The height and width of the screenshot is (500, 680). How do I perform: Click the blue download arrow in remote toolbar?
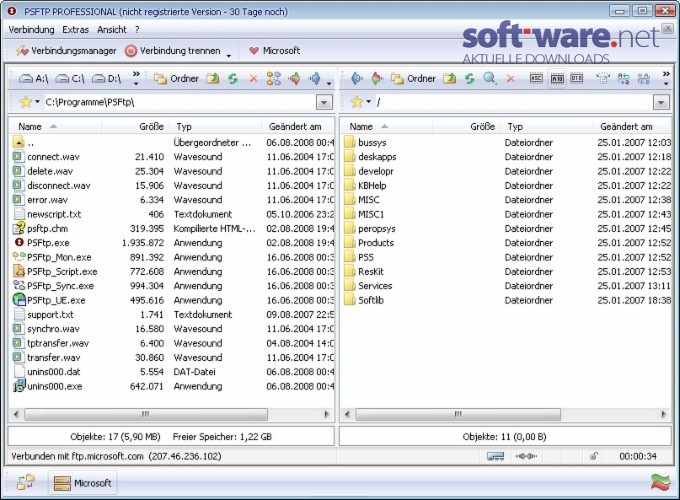[x=356, y=78]
